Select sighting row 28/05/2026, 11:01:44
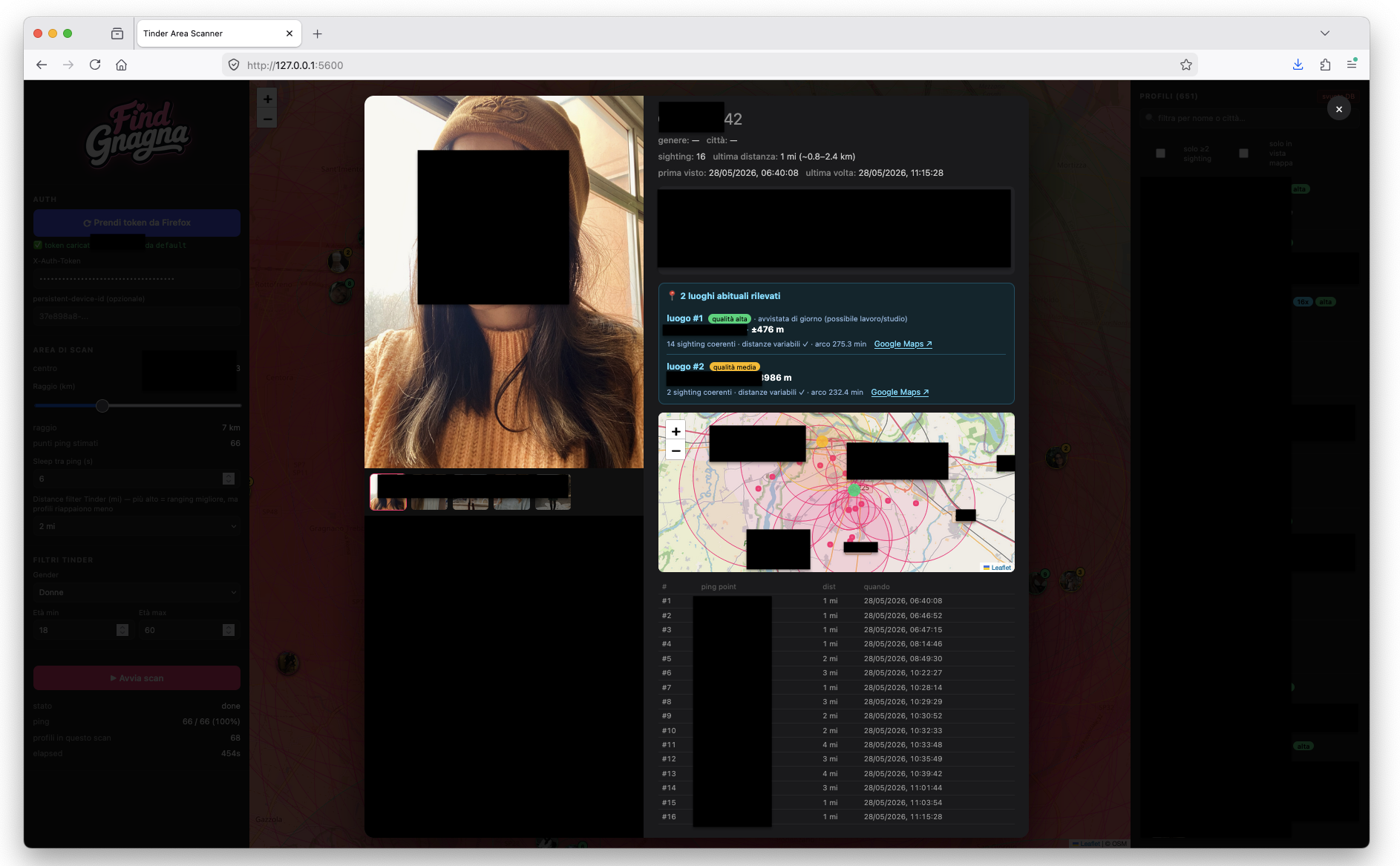The width and height of the screenshot is (1400, 866). coord(837,788)
